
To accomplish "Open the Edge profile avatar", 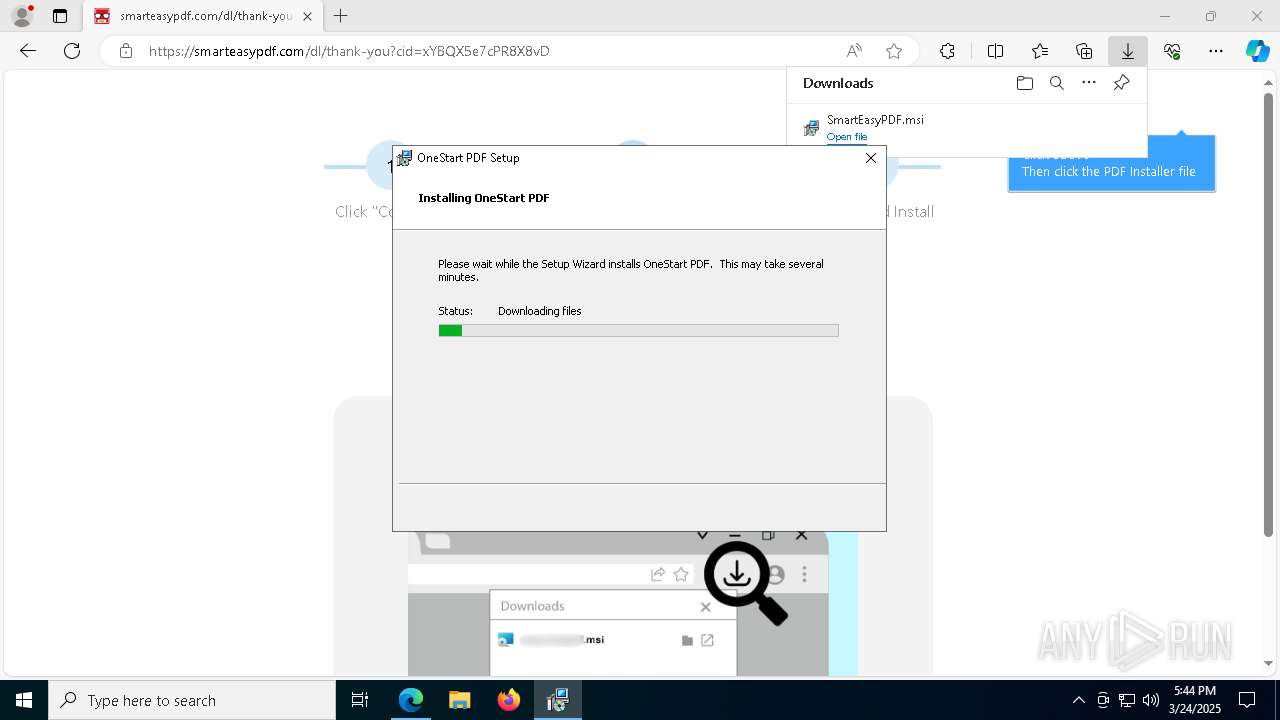I will 21,16.
